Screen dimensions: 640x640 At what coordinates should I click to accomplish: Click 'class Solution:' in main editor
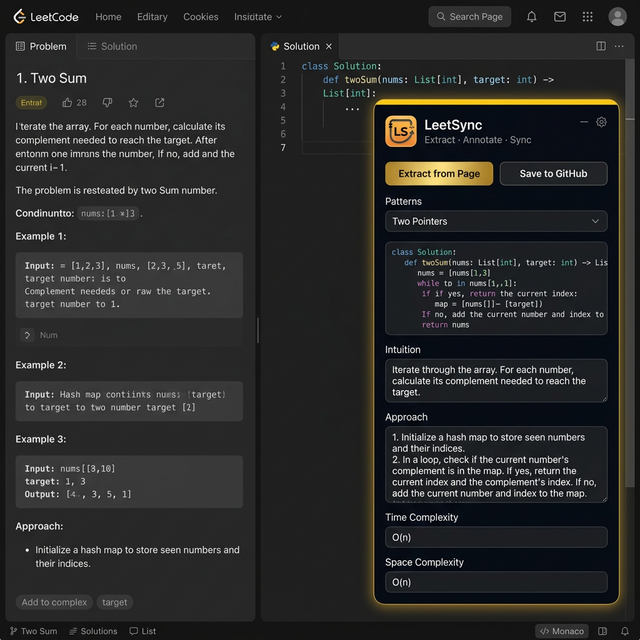(x=341, y=66)
